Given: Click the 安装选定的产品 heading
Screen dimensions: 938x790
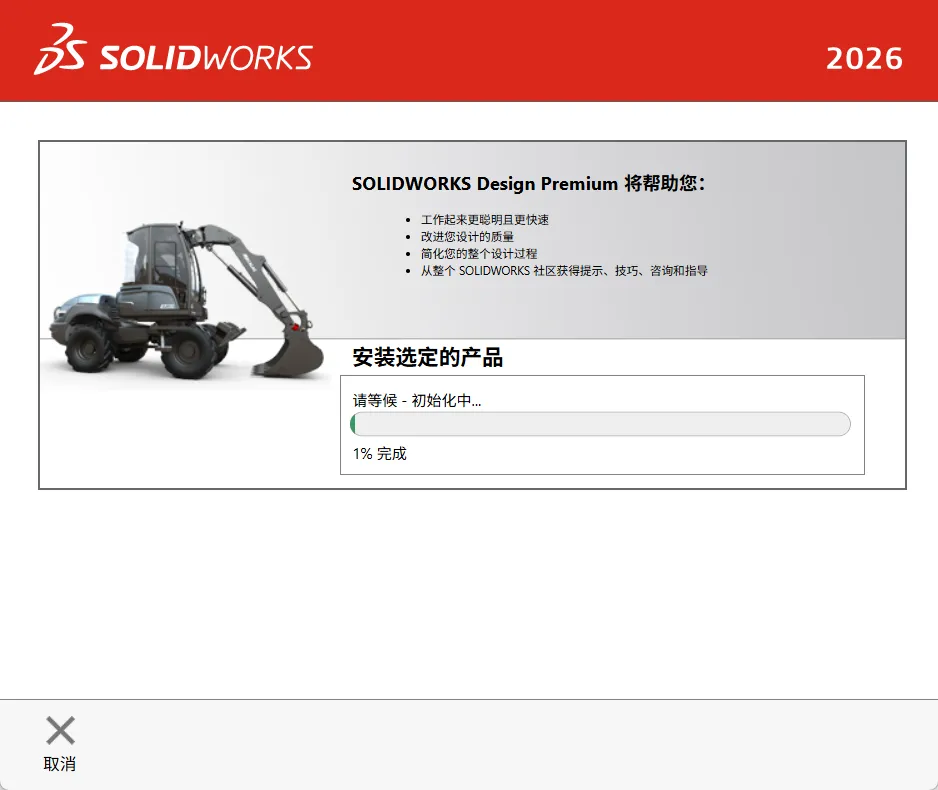Looking at the screenshot, I should [x=428, y=357].
